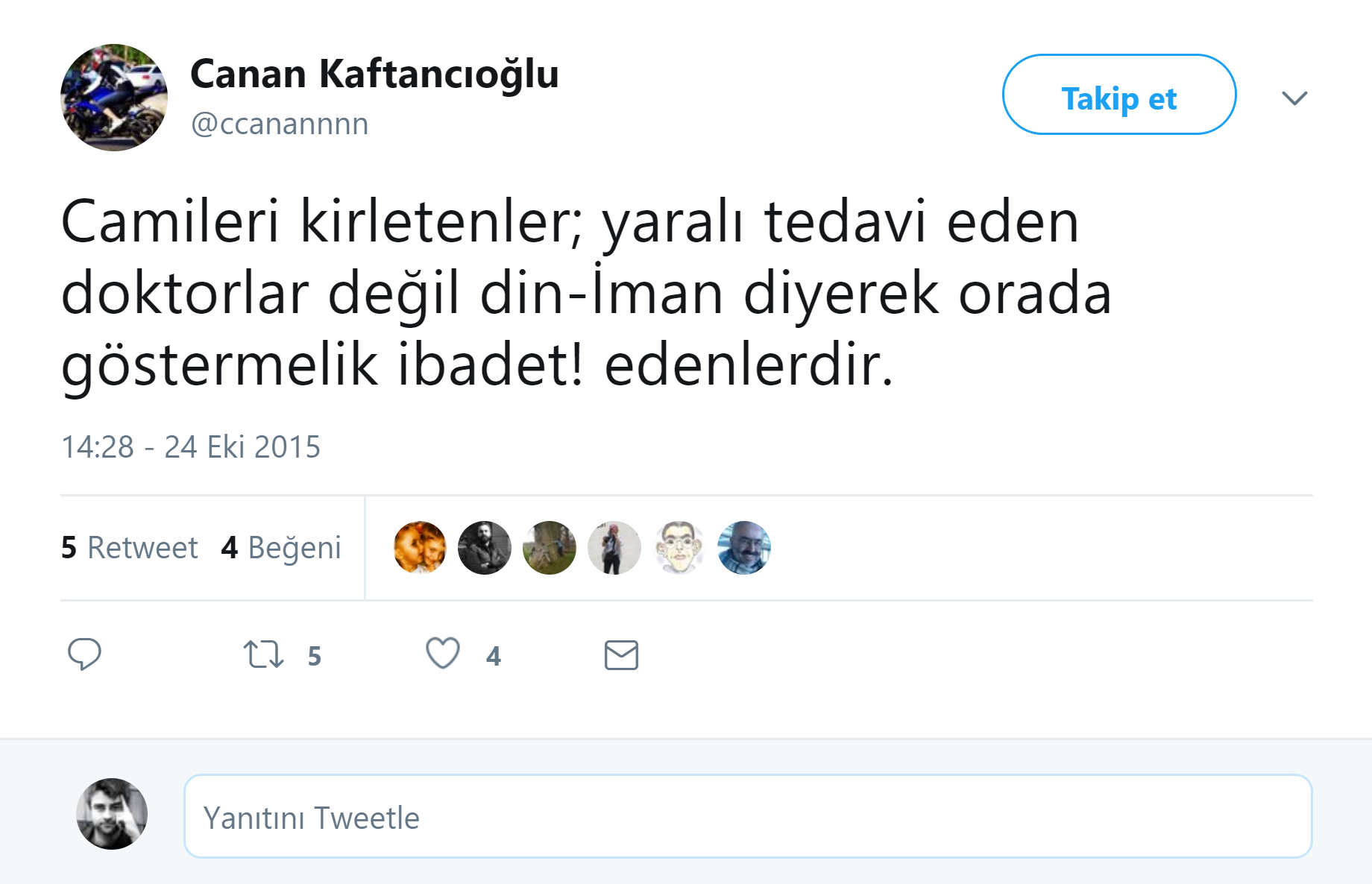Open the last liker avatar with blue background
The height and width of the screenshot is (884, 1372).
coord(744,548)
